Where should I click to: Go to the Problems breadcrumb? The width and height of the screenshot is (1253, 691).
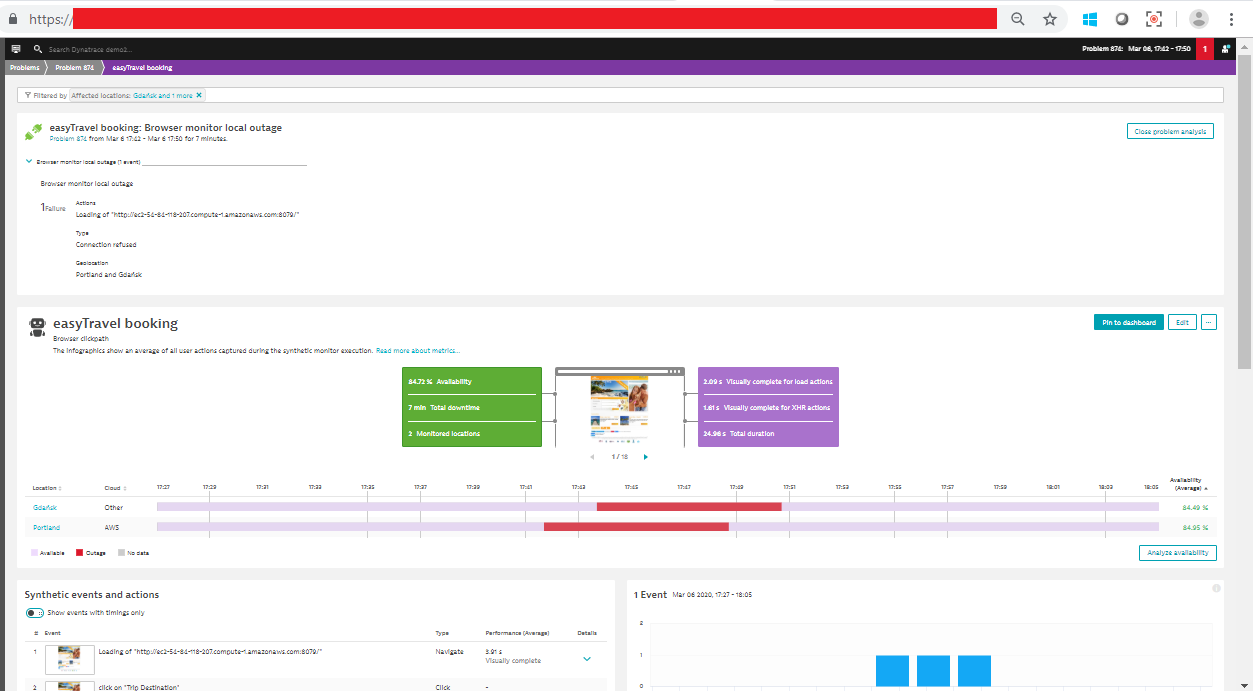[22, 67]
